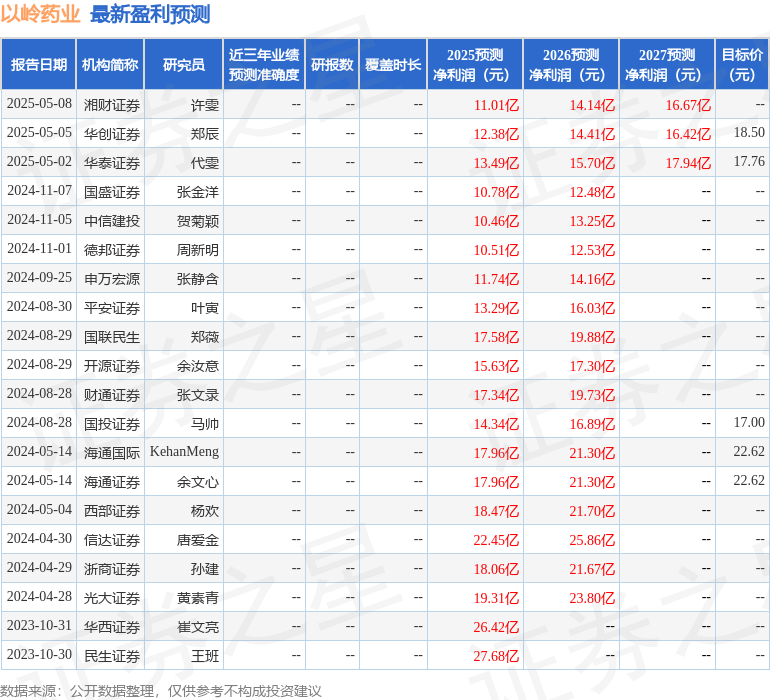Click researcher name KehanMeng

(184, 451)
